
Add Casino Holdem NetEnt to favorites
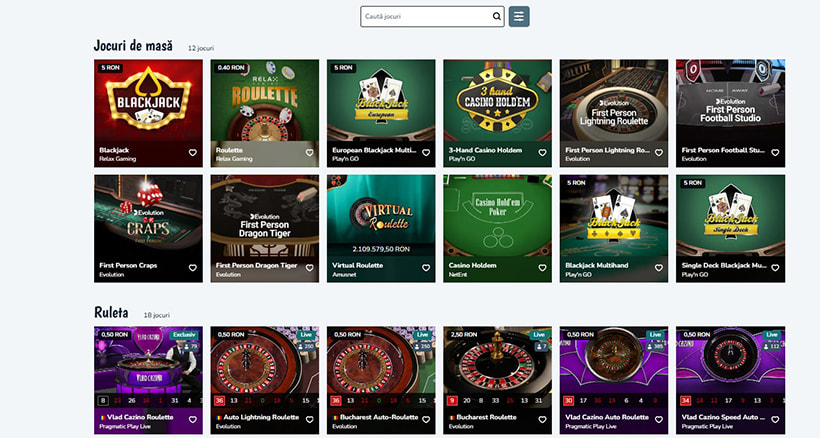tap(542, 268)
